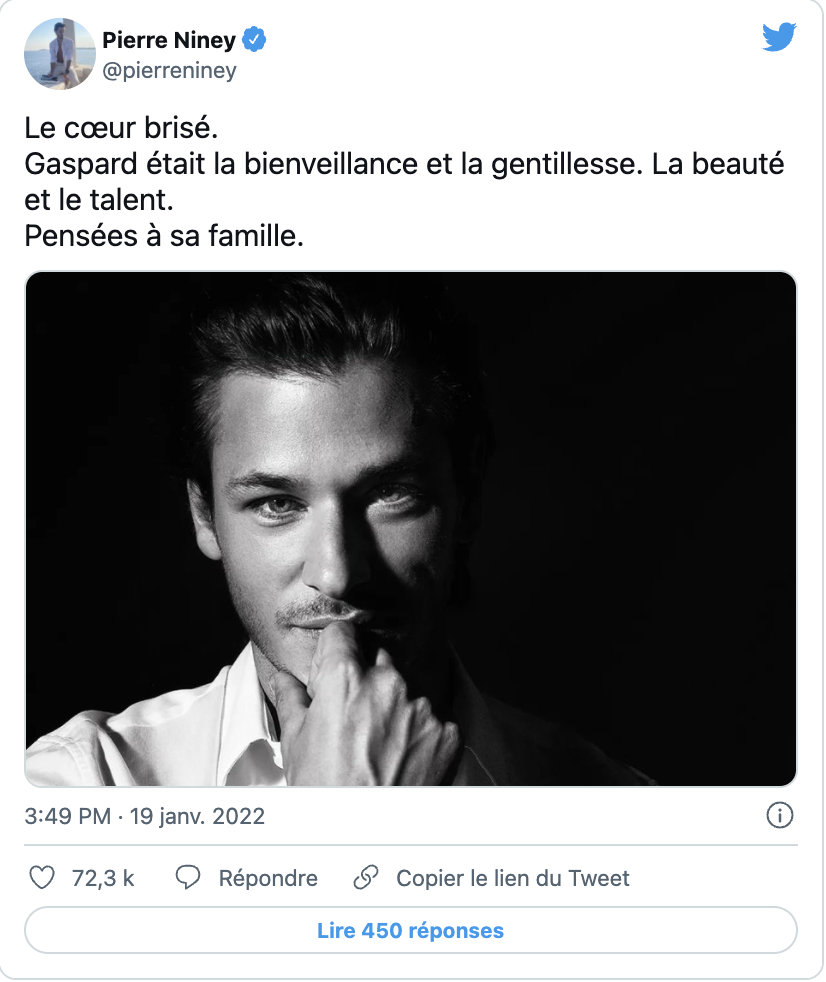Click the 72,3 k likes count
This screenshot has width=826, height=982.
click(x=103, y=878)
